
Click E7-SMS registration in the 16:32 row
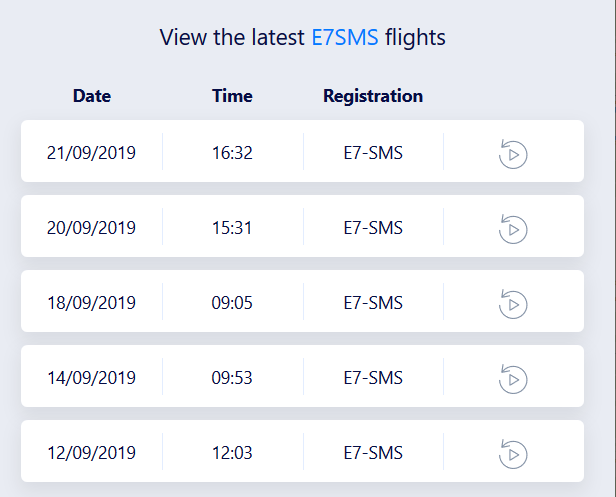tap(373, 153)
